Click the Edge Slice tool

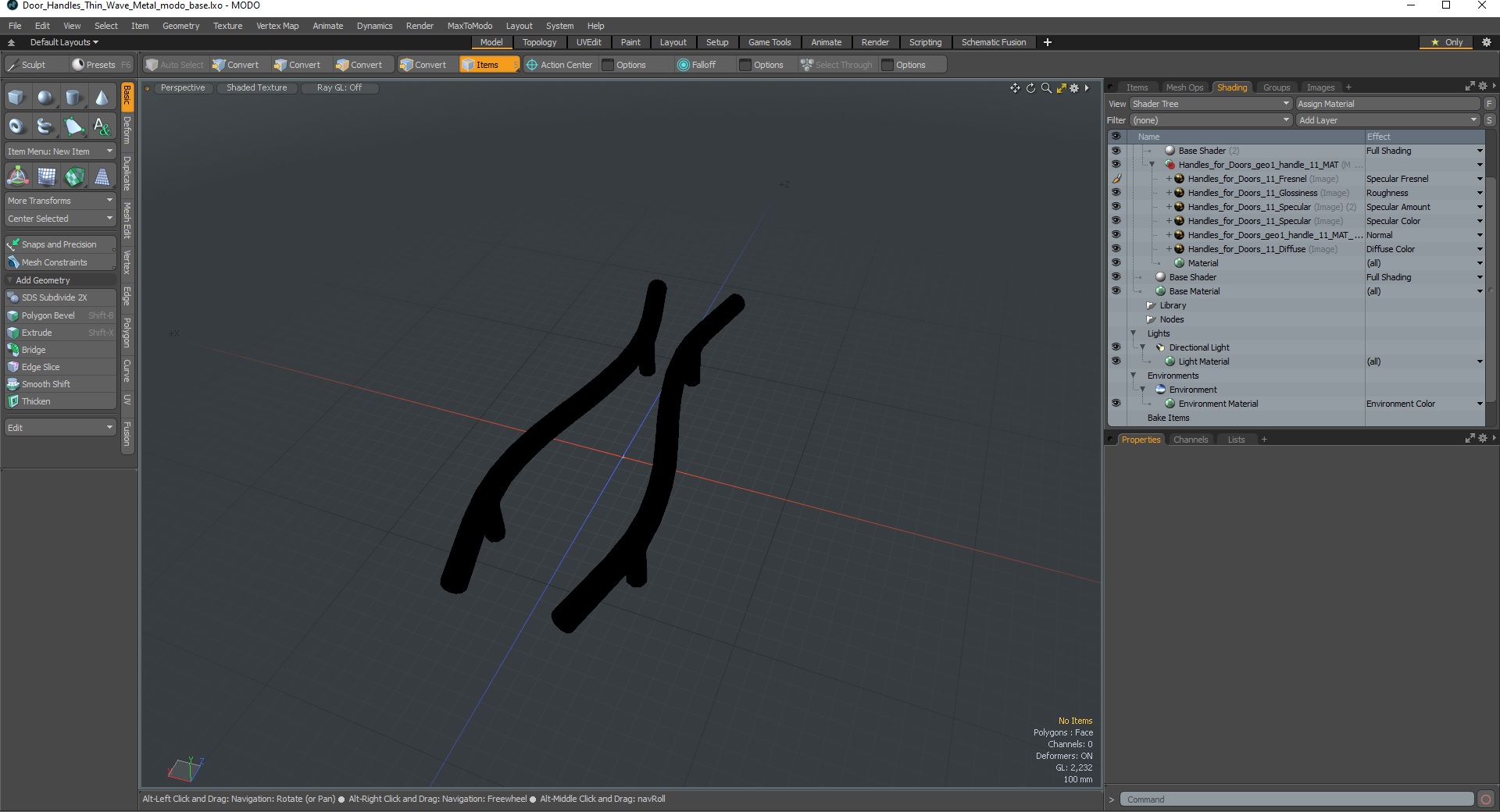pyautogui.click(x=61, y=367)
